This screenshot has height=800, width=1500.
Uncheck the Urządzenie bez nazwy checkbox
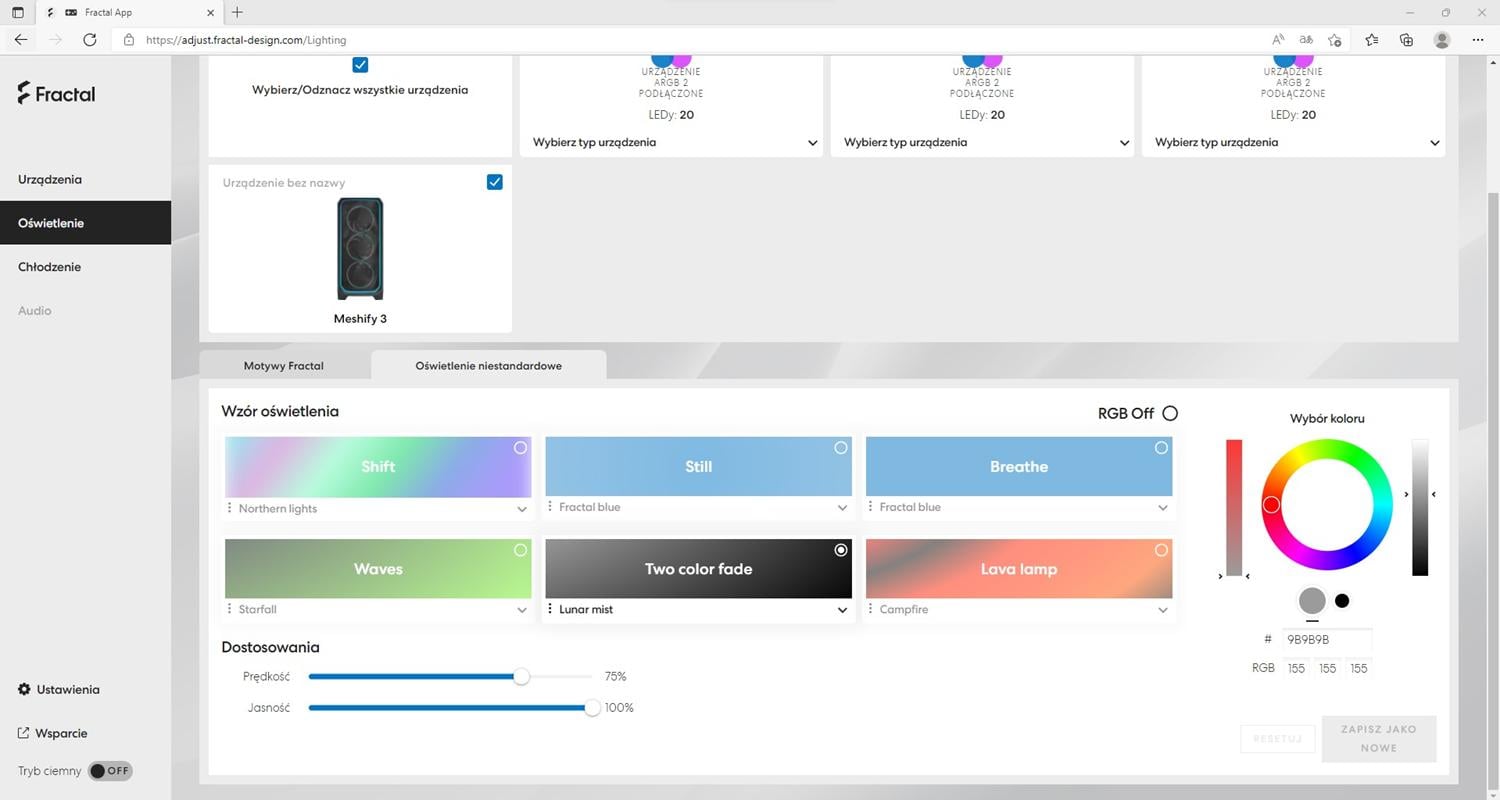(x=494, y=182)
